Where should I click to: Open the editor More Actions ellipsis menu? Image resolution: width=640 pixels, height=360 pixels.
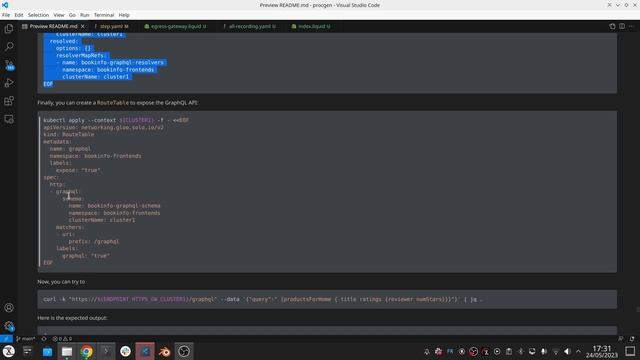[x=632, y=26]
